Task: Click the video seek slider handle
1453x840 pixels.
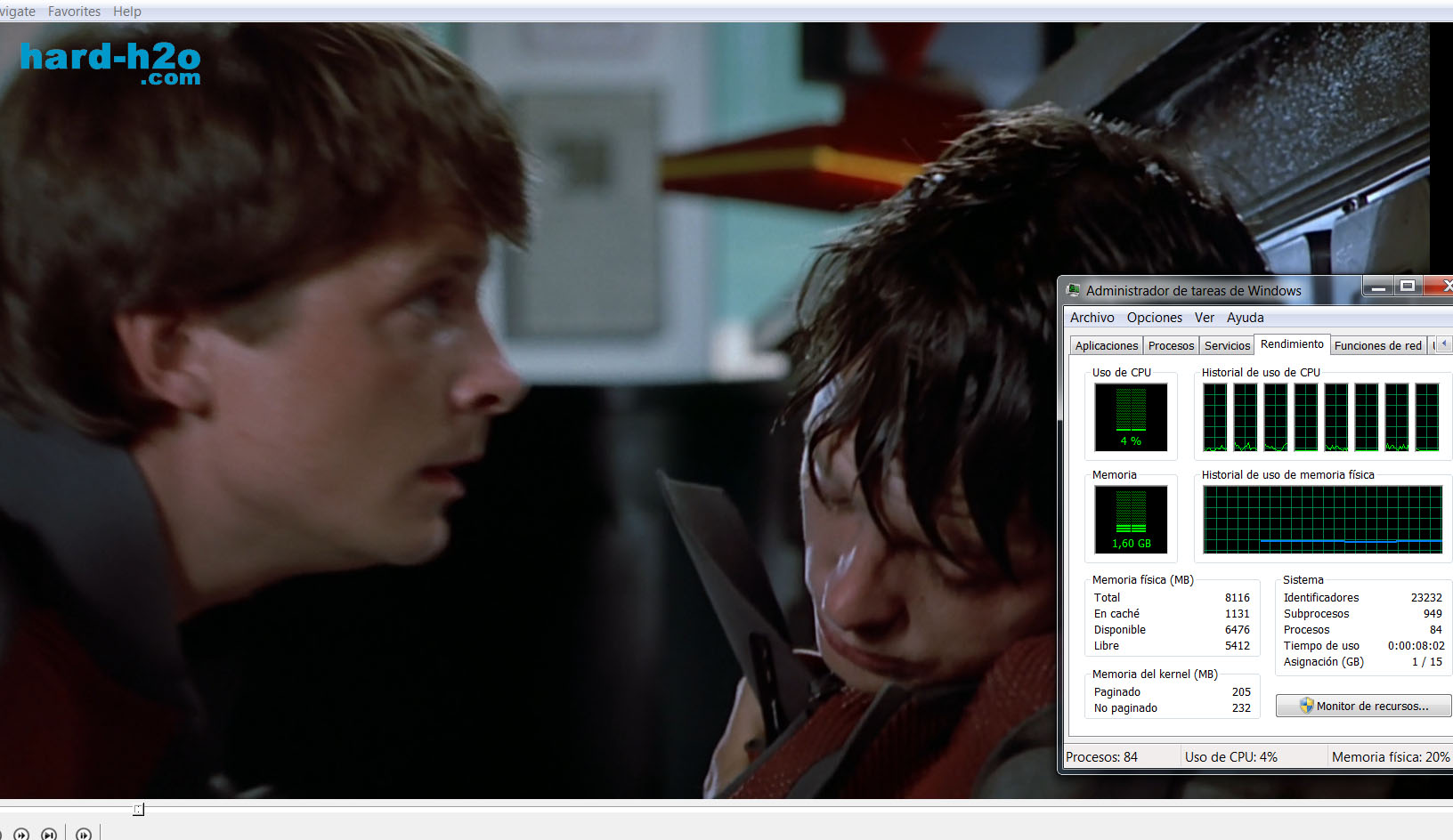Action: coord(138,809)
